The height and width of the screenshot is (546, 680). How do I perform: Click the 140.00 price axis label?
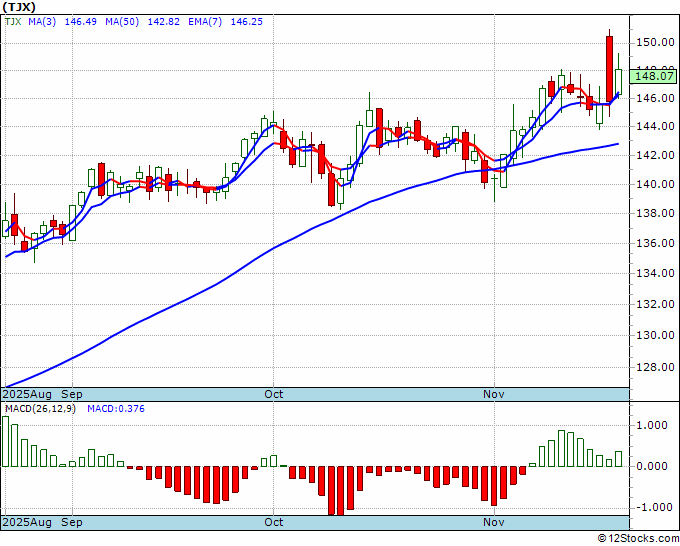(x=655, y=184)
